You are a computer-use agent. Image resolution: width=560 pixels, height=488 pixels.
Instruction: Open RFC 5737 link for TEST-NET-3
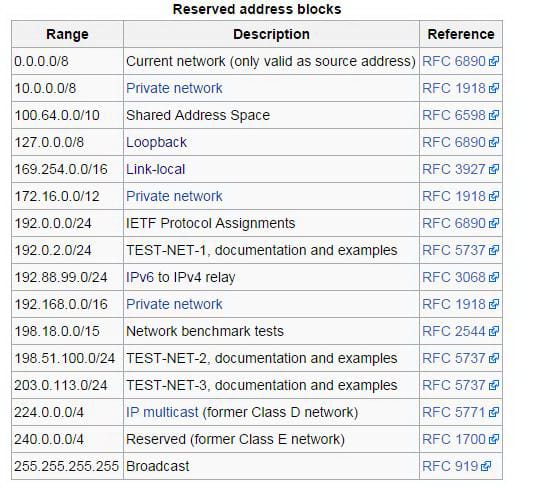click(x=454, y=385)
